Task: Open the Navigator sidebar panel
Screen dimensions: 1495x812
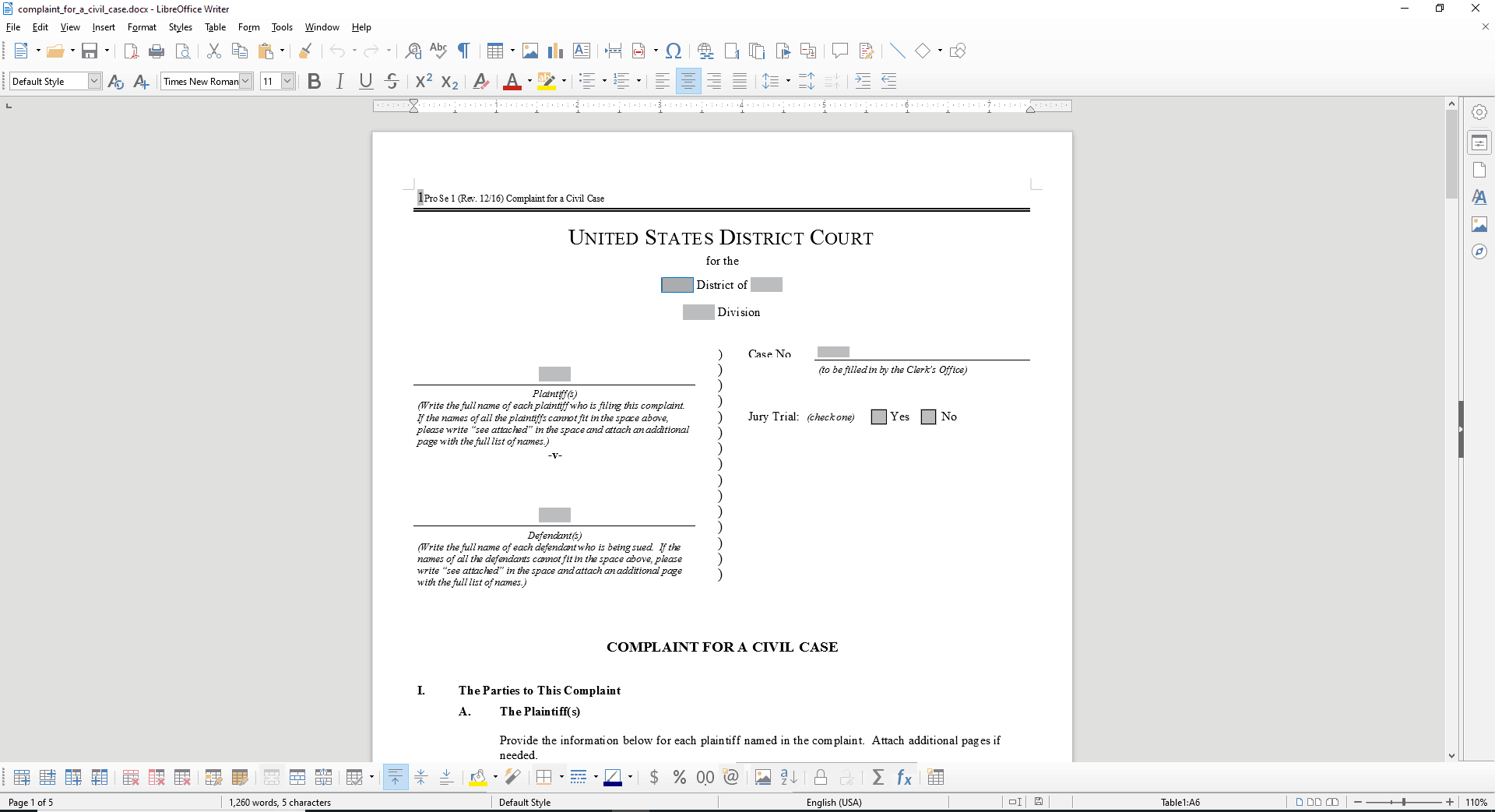Action: click(x=1479, y=251)
